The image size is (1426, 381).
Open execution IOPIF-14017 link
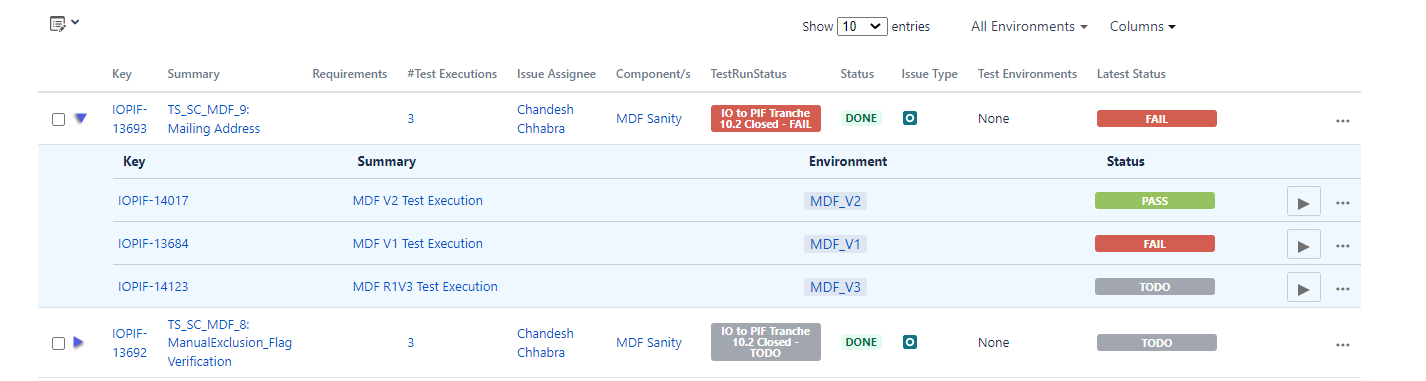click(x=153, y=201)
